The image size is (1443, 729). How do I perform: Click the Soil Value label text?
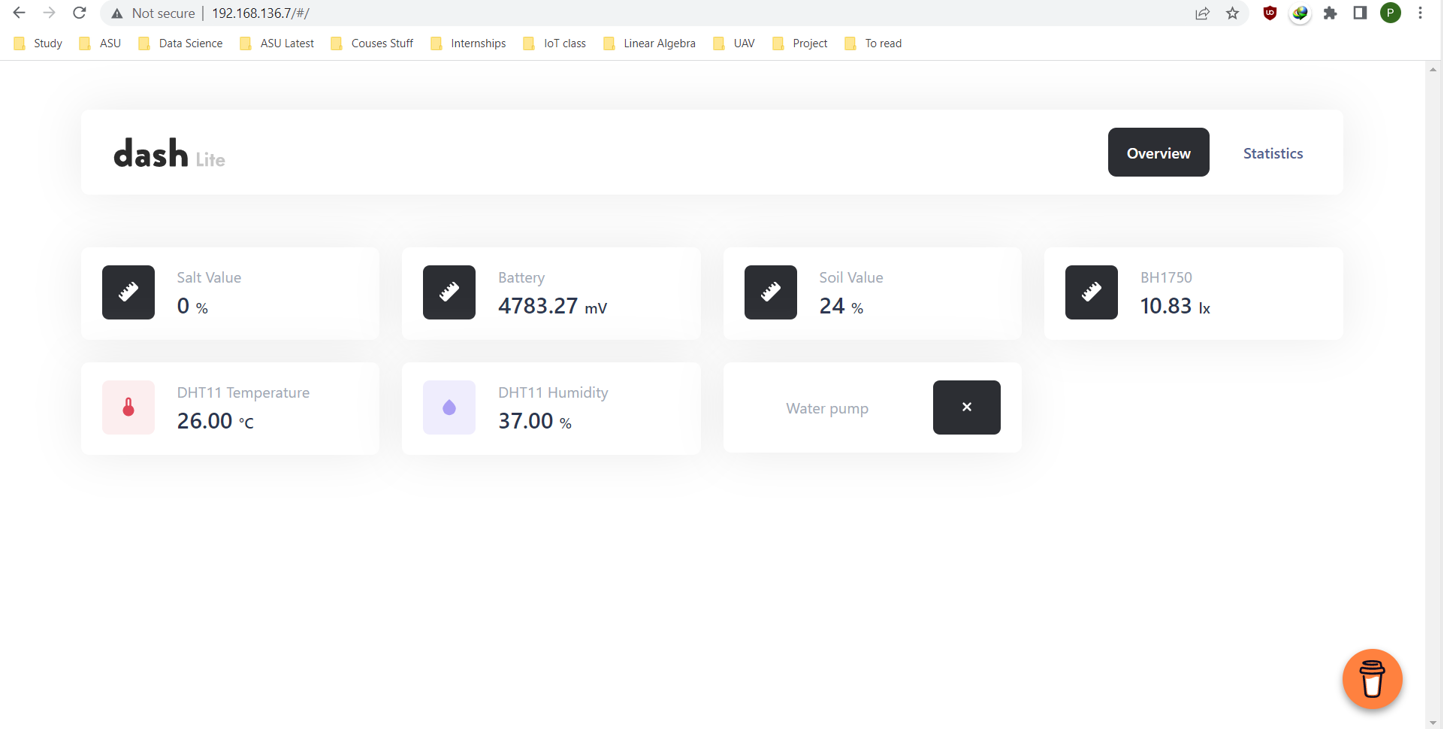point(851,278)
